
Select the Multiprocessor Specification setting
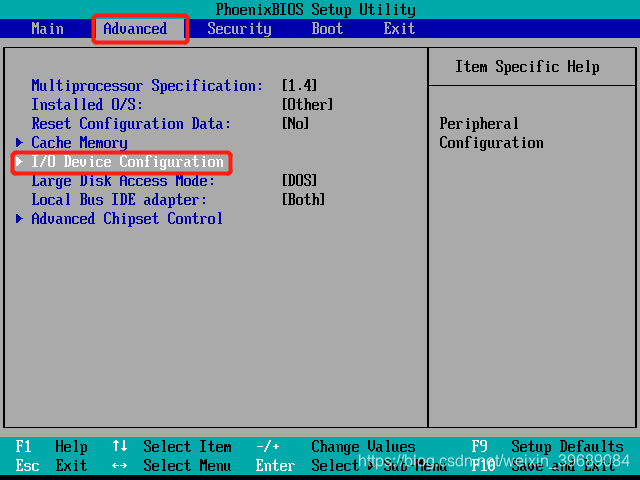(147, 86)
